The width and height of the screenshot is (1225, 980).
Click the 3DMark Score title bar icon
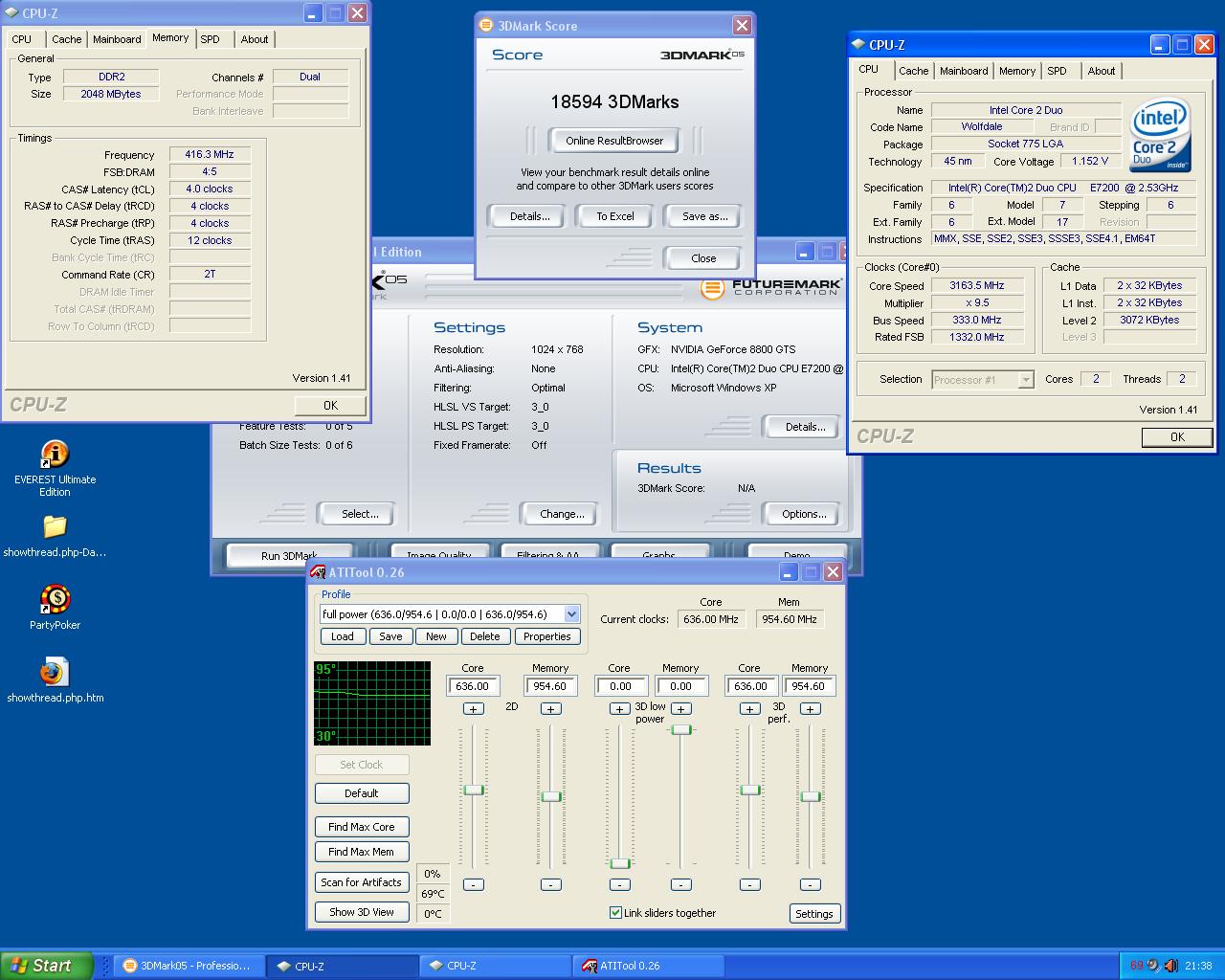[486, 26]
